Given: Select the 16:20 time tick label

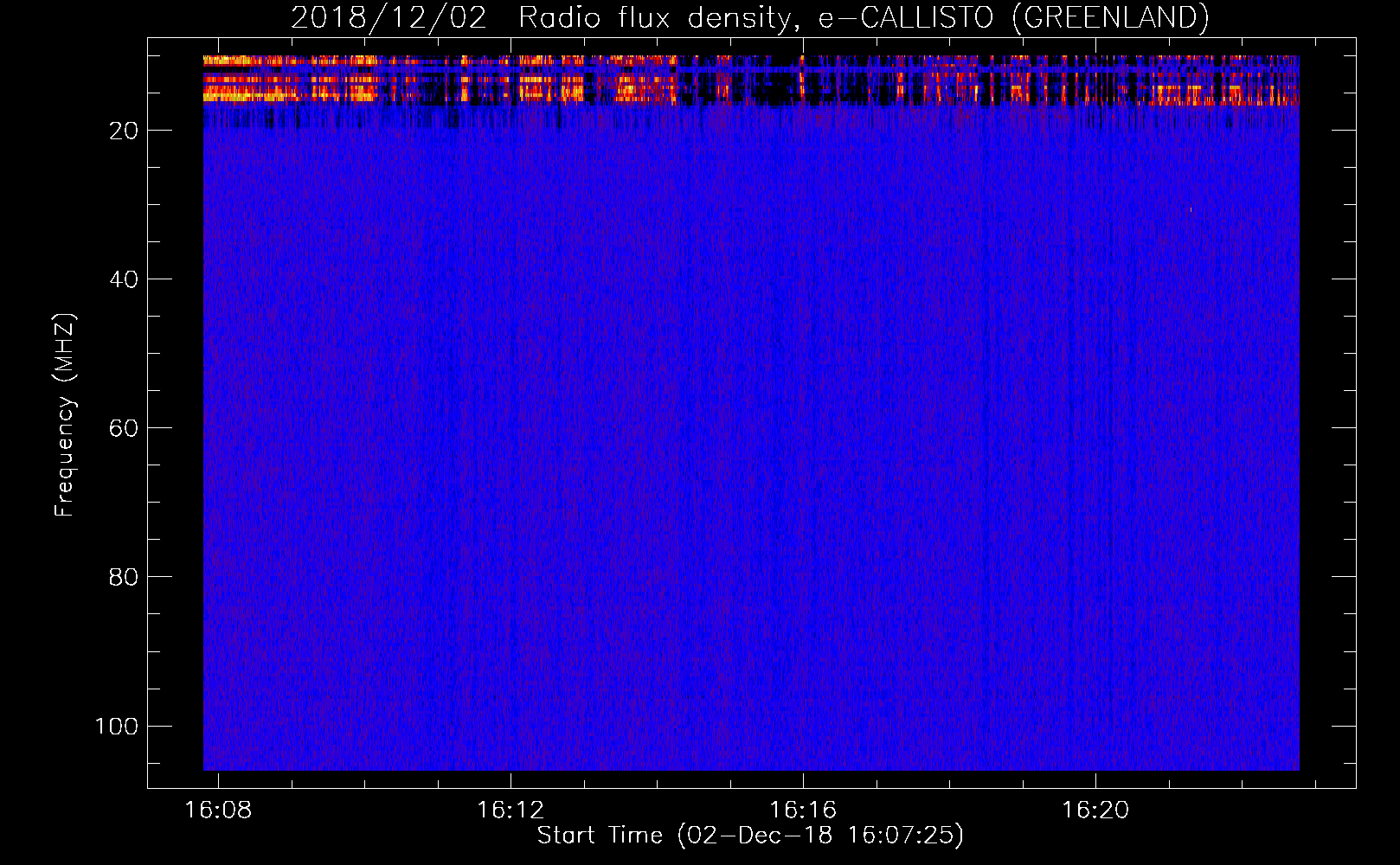Looking at the screenshot, I should (x=1095, y=811).
